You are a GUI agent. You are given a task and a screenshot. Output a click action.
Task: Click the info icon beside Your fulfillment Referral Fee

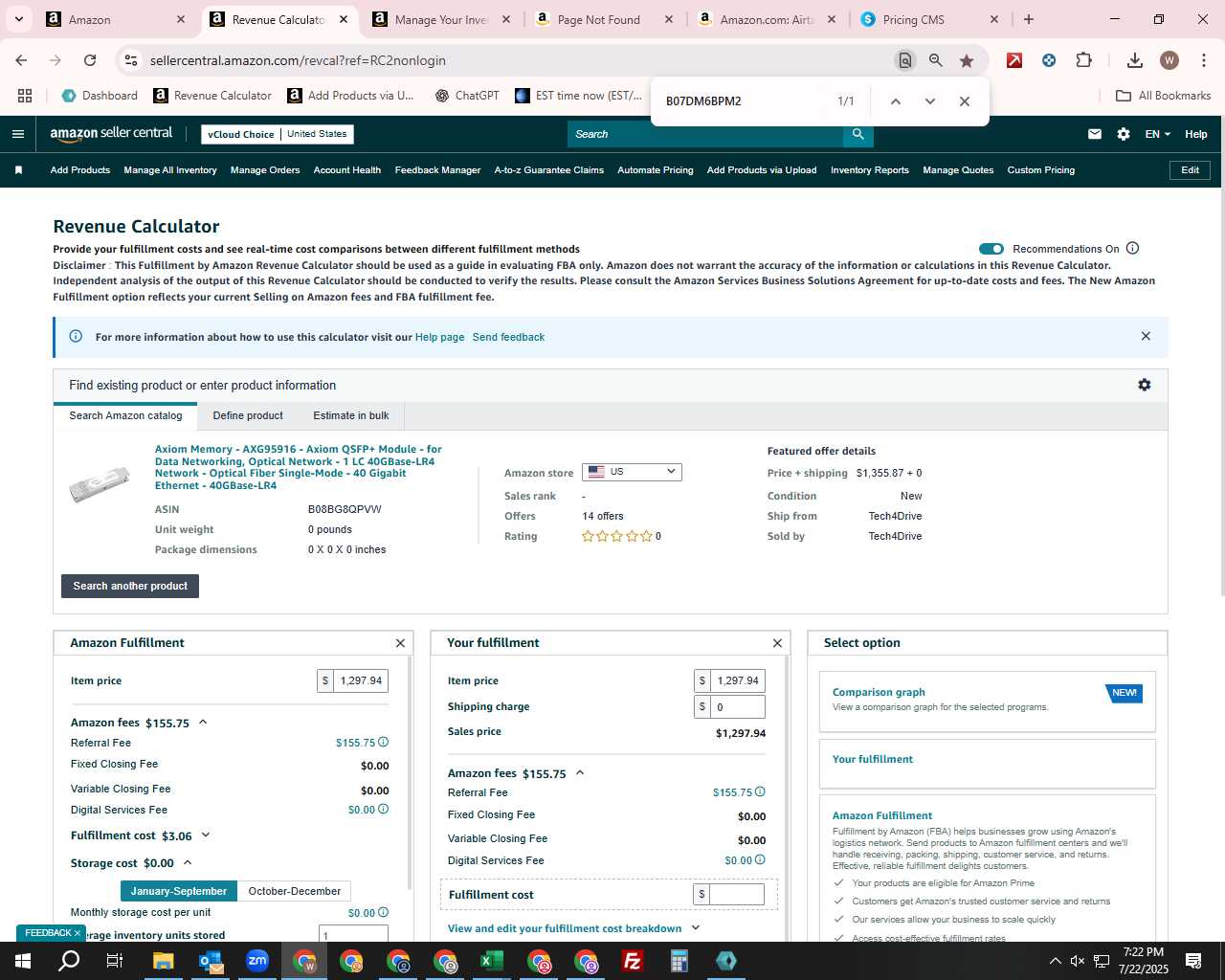(x=761, y=791)
